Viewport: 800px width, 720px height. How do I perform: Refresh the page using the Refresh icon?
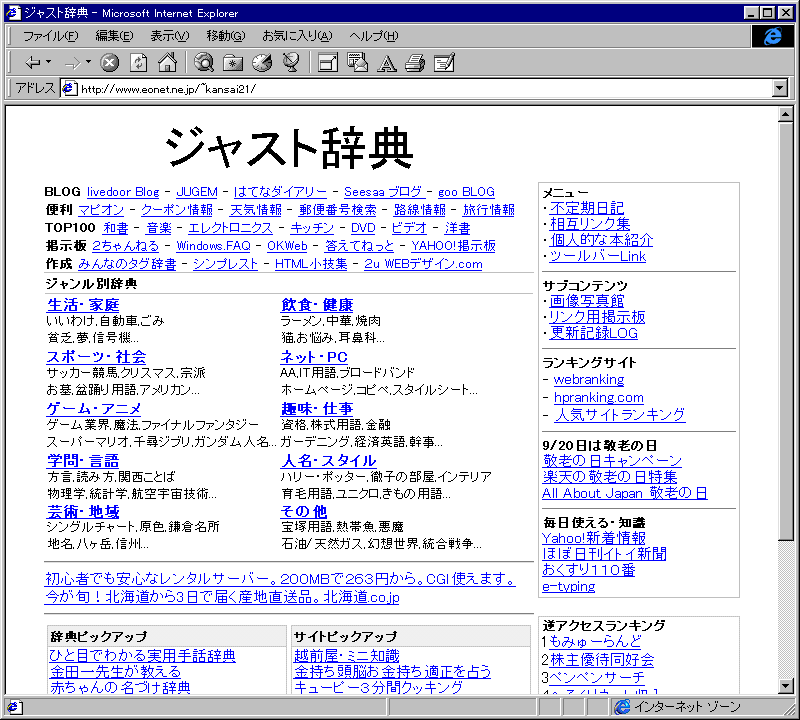pos(138,63)
